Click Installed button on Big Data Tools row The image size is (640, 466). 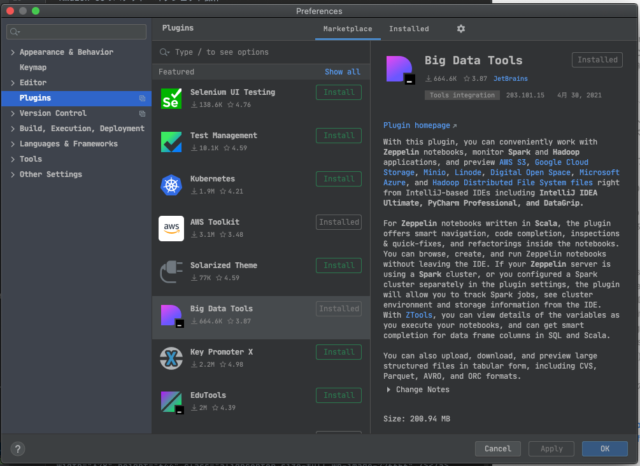(x=339, y=308)
